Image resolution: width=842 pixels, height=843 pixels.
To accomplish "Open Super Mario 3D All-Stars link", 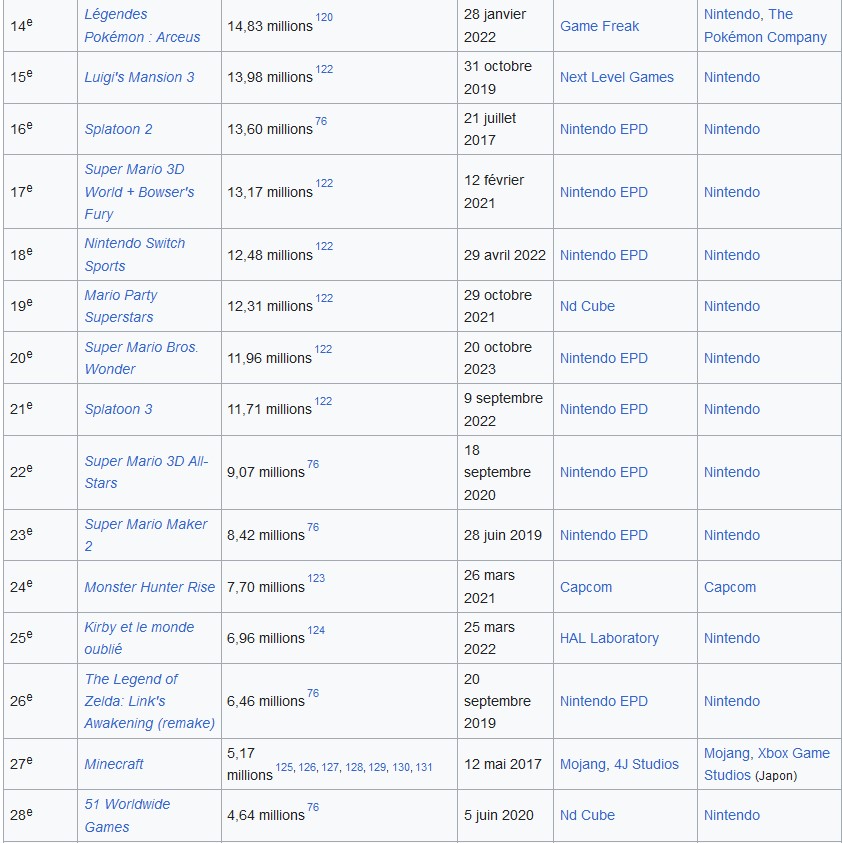I will [x=146, y=472].
